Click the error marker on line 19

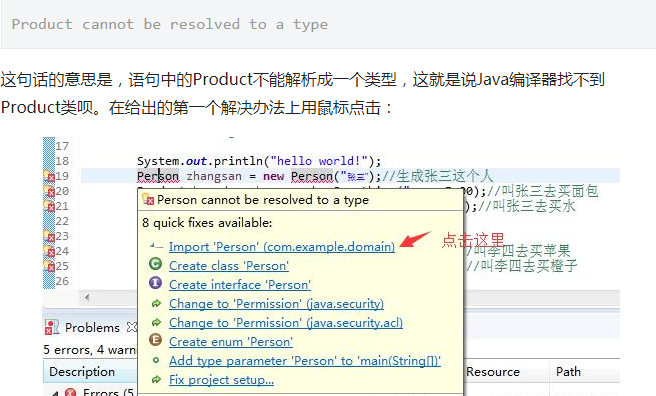pos(49,176)
